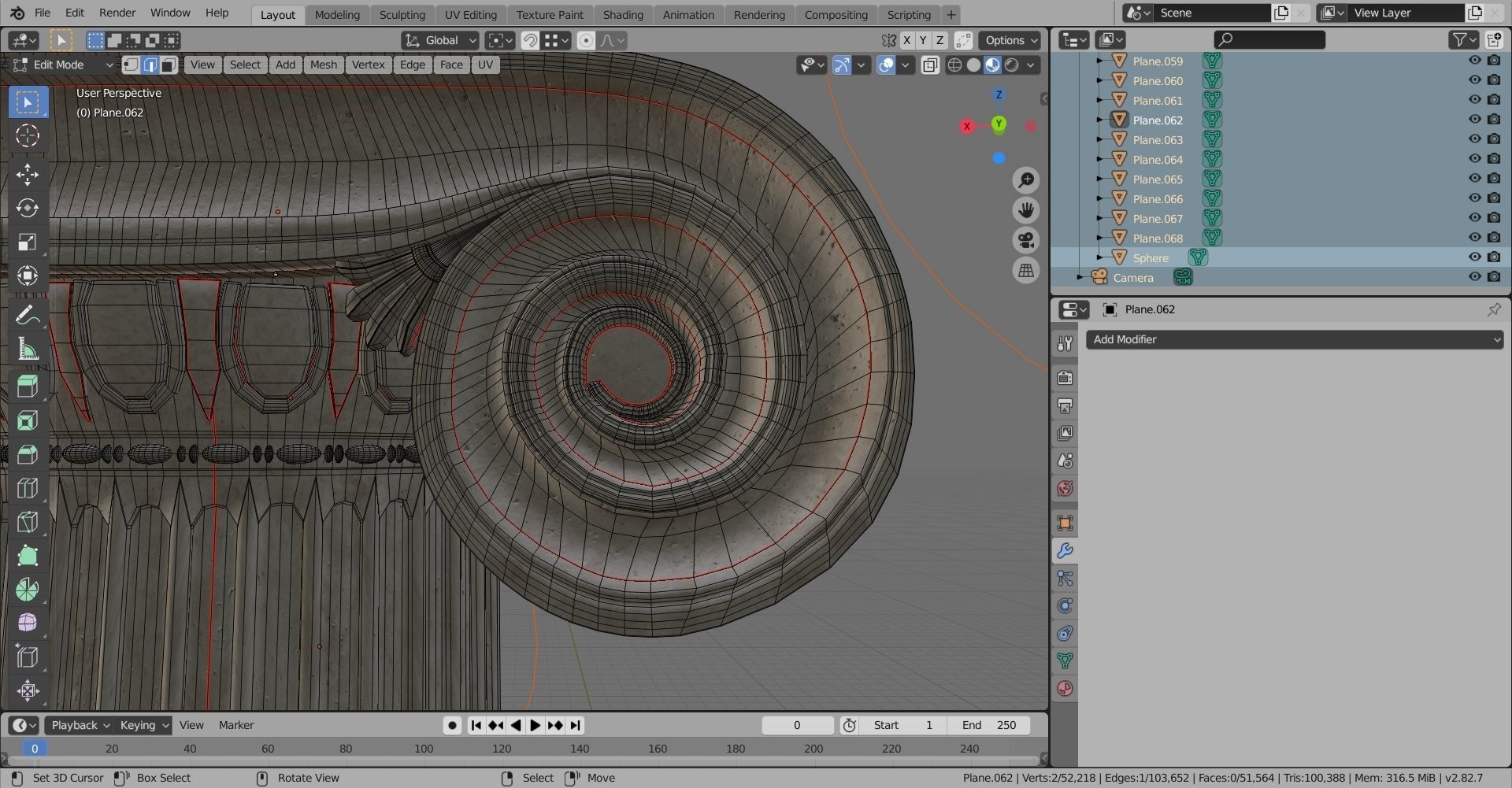Click the outliner search field

tap(1269, 39)
